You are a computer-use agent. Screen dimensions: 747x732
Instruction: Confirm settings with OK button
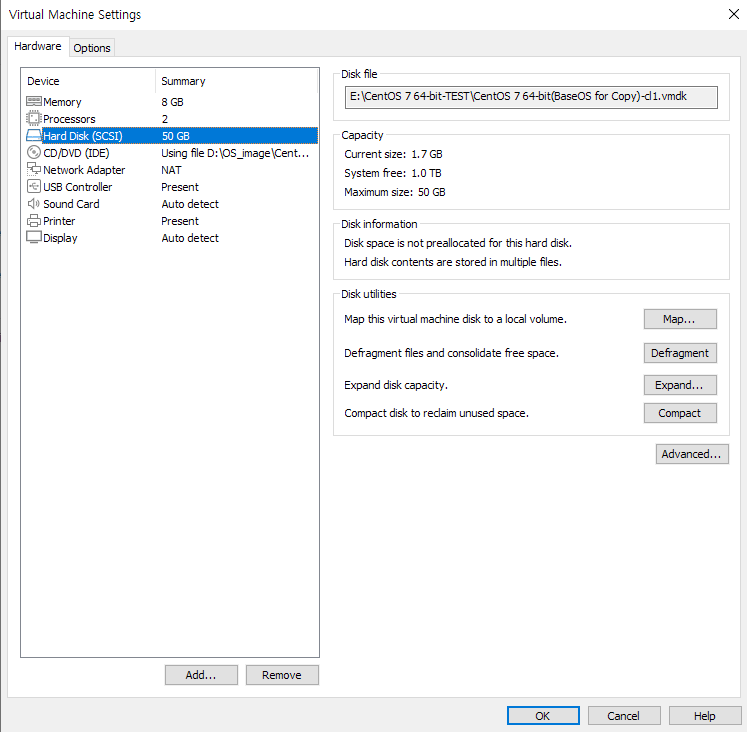tap(543, 716)
